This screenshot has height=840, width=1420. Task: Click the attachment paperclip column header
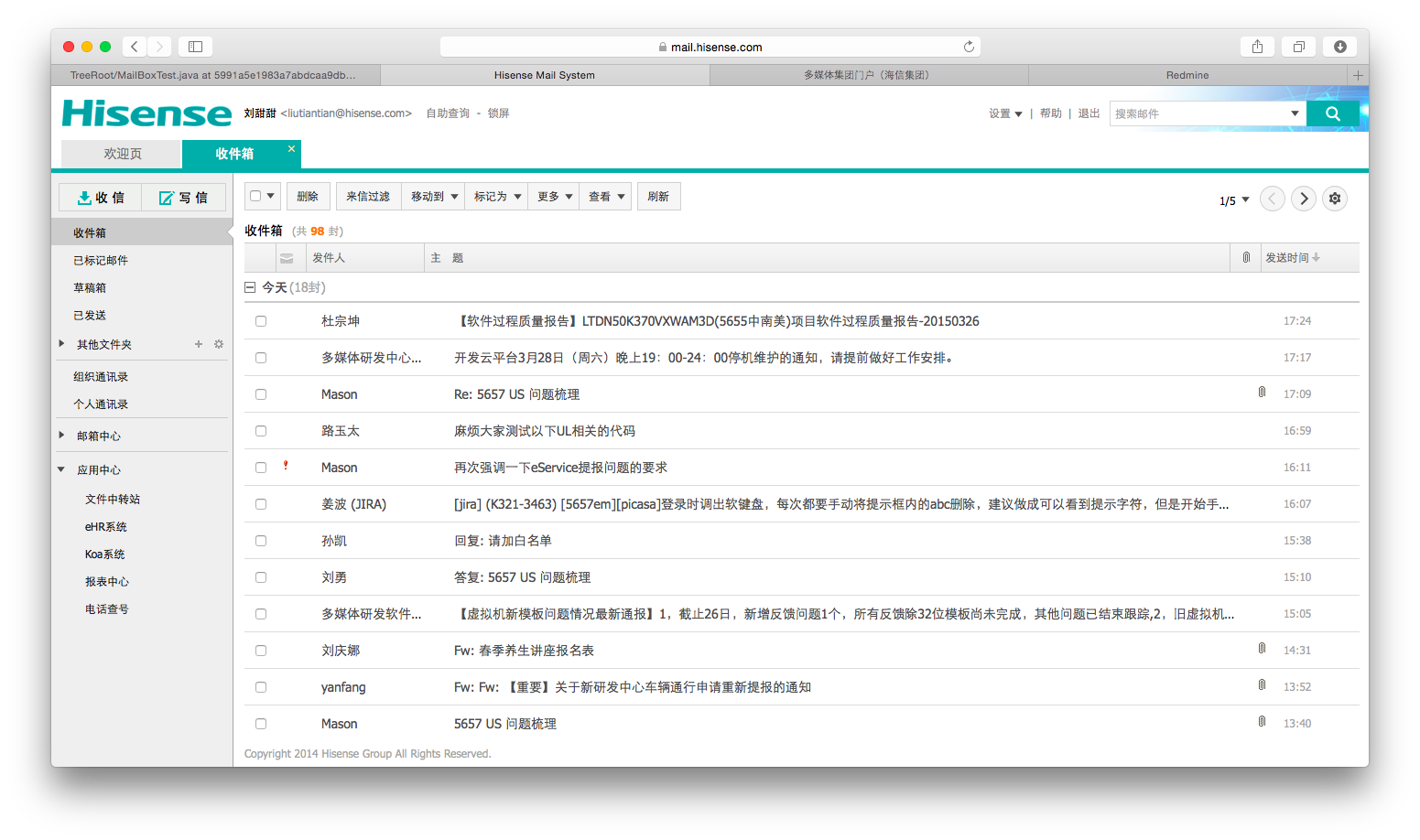[x=1246, y=258]
